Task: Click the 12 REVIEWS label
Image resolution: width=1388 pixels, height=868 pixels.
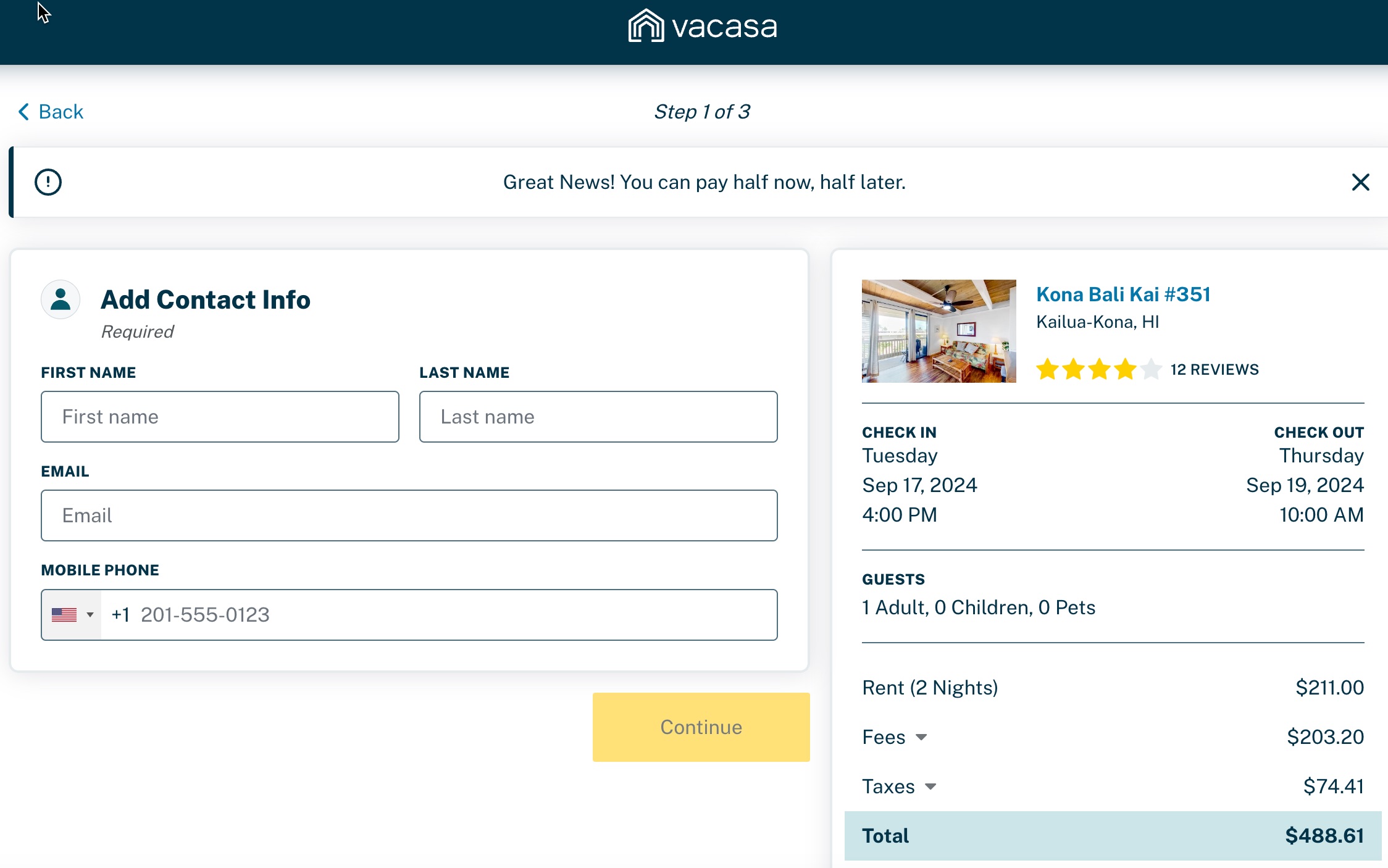Action: [x=1214, y=369]
